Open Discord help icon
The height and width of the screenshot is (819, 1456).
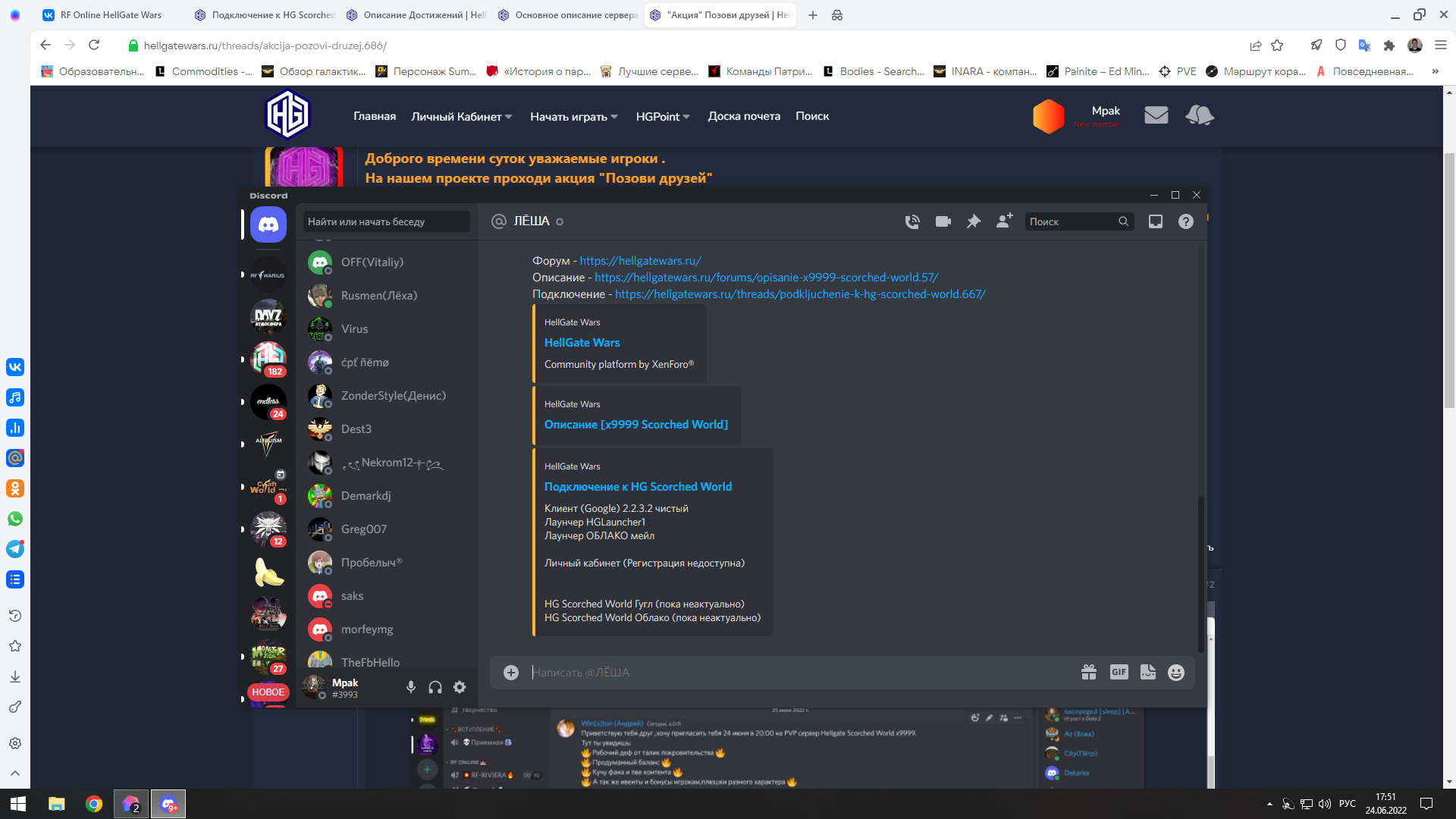1186,221
